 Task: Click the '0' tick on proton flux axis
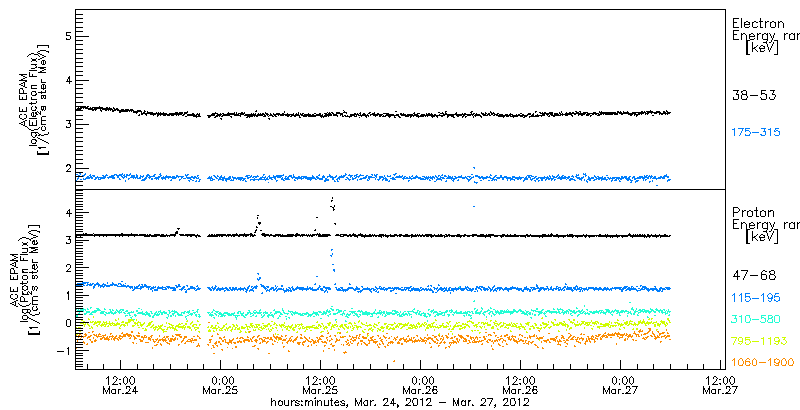[66, 322]
